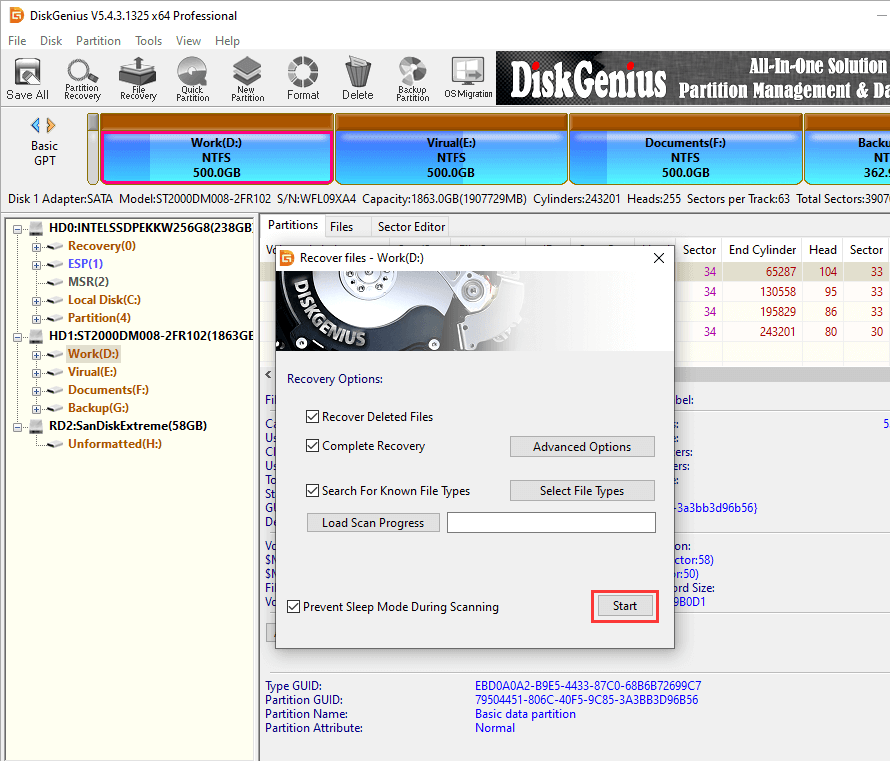
Task: Disable Search For Known File Types
Action: [313, 491]
